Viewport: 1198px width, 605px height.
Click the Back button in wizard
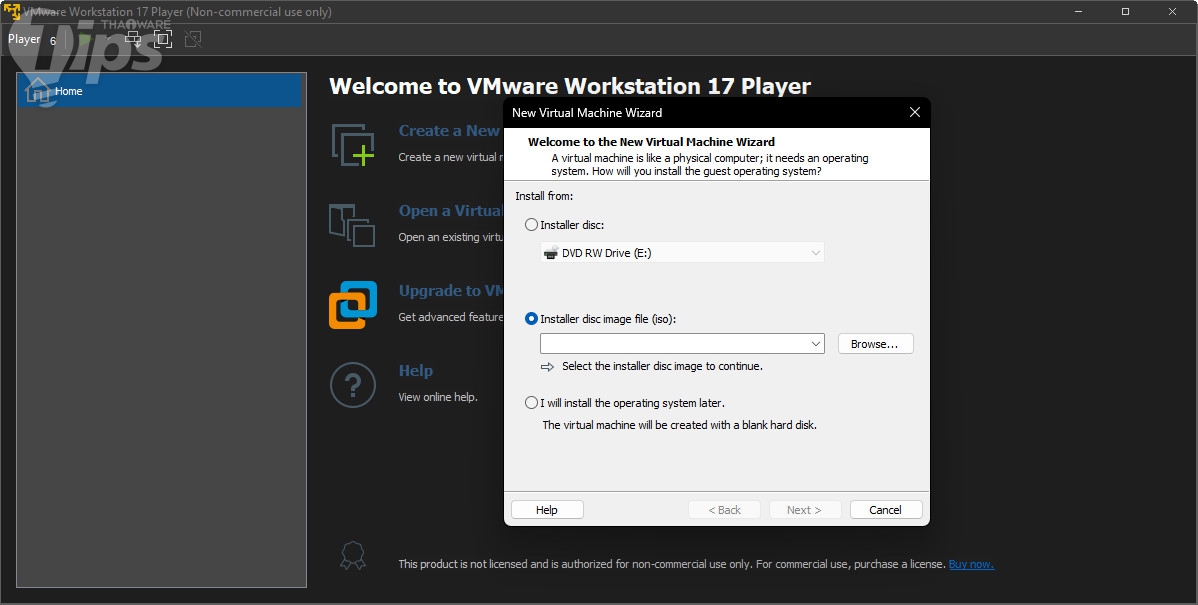(x=724, y=510)
